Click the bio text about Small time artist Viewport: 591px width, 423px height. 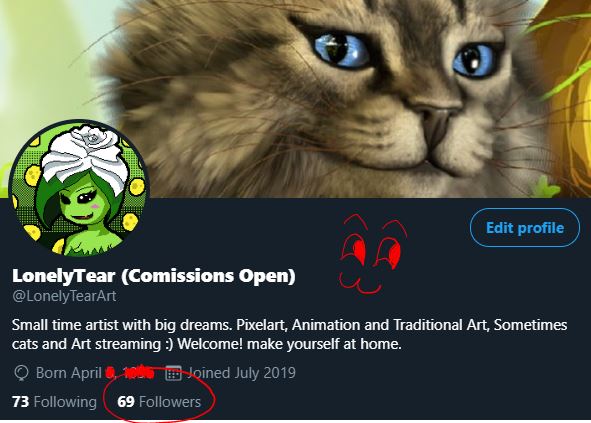click(x=289, y=334)
